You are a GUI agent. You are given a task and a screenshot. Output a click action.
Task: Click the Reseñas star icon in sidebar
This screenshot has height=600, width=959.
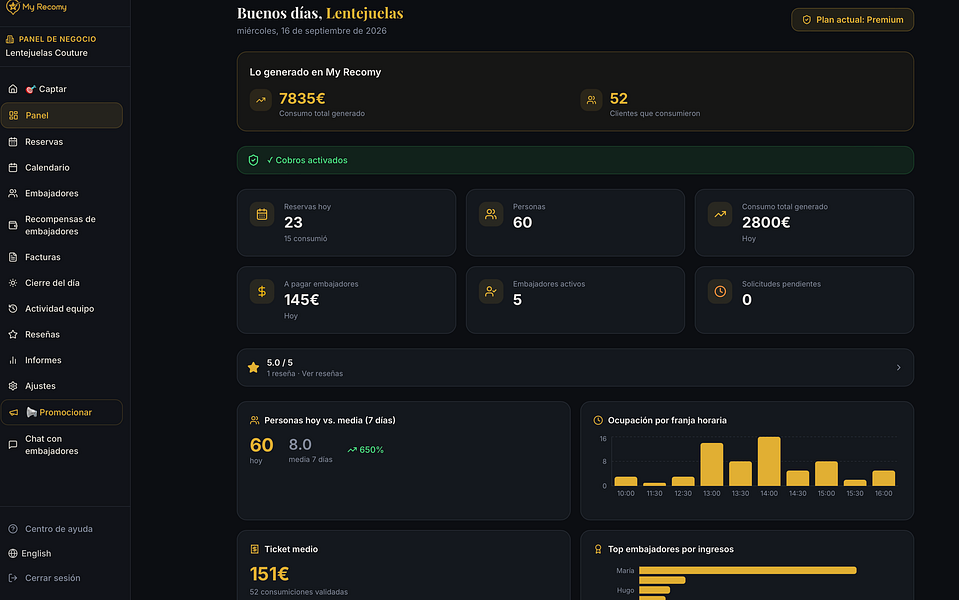coord(13,335)
